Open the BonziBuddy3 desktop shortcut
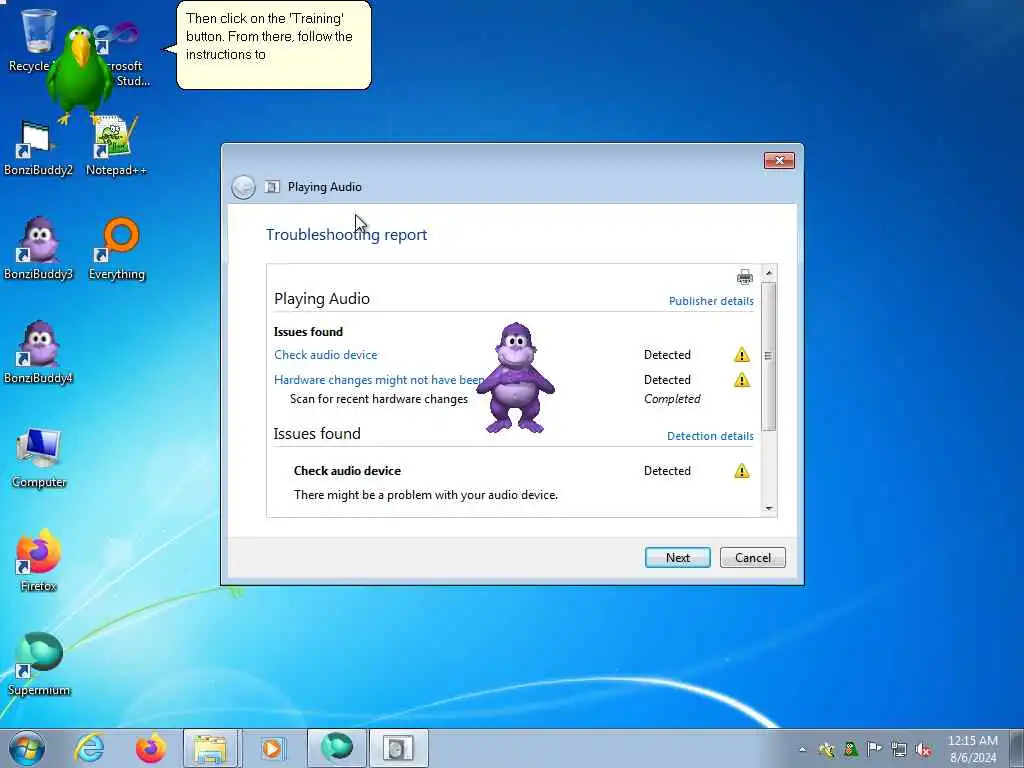1024x768 pixels. [x=38, y=249]
